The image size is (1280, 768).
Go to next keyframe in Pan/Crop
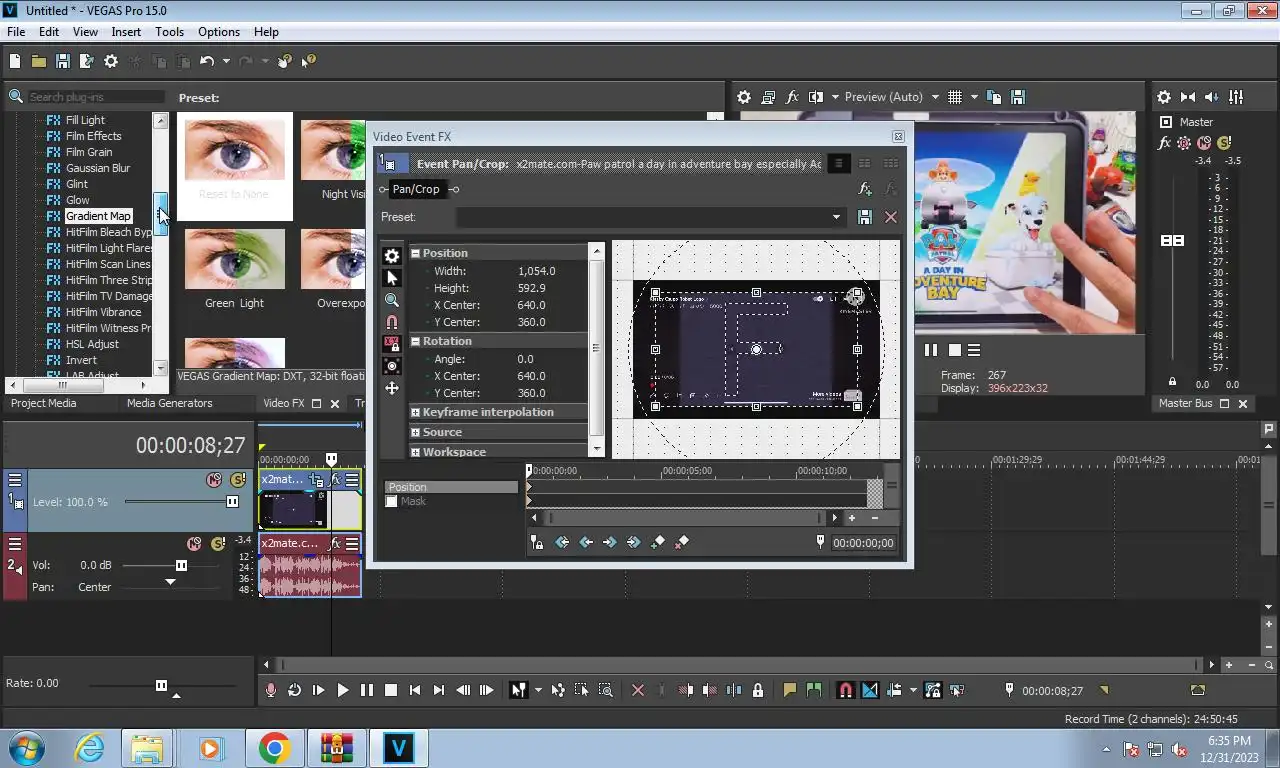pyautogui.click(x=610, y=542)
